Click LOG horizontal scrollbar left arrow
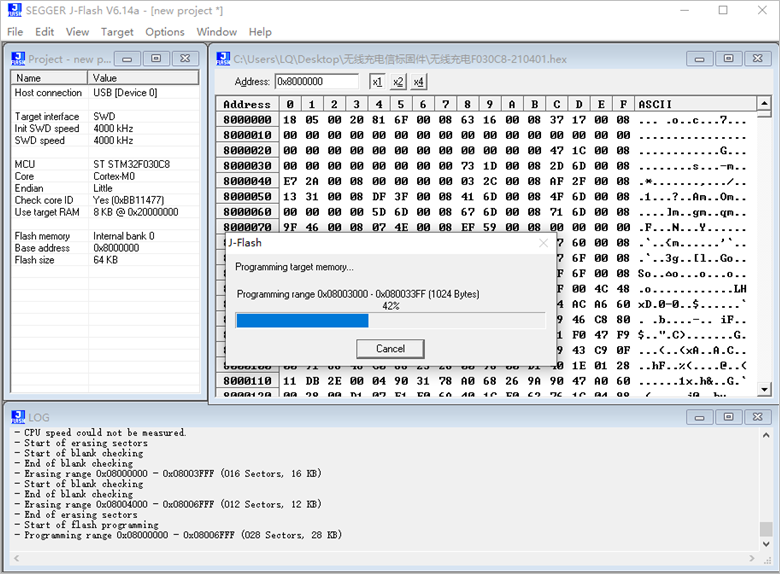Screen dimensions: 780x574 (16, 559)
